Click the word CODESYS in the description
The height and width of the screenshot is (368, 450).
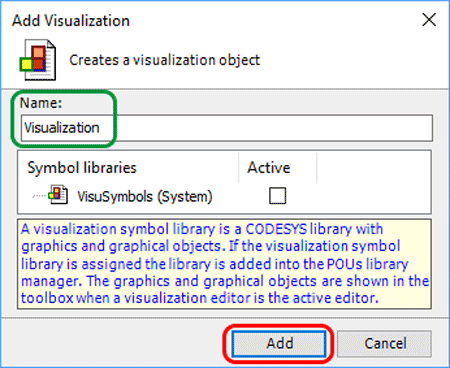coord(276,229)
